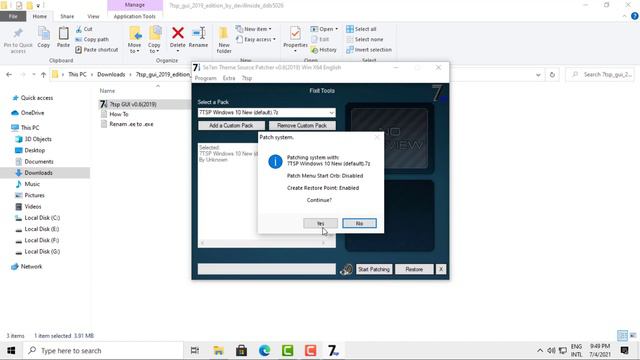This screenshot has width=640, height=360.
Task: Open the Explorer help icon
Action: coord(634,16)
